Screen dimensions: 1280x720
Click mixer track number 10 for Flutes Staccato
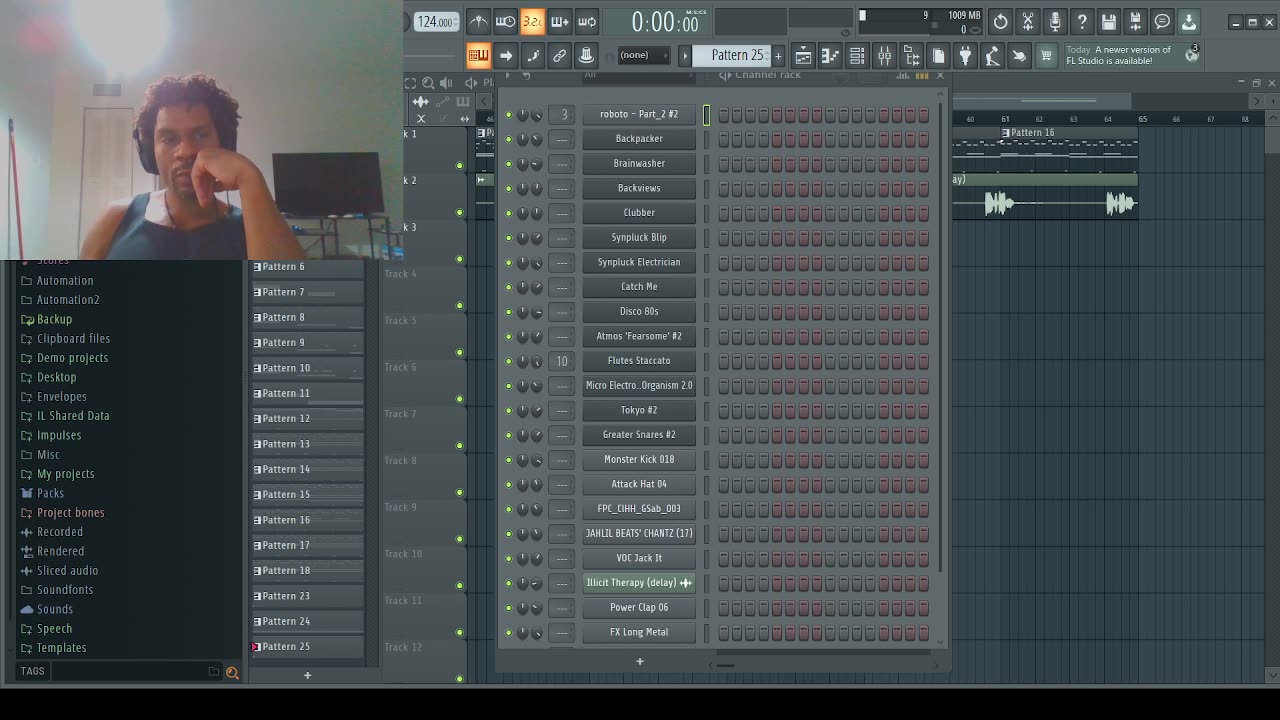point(562,361)
